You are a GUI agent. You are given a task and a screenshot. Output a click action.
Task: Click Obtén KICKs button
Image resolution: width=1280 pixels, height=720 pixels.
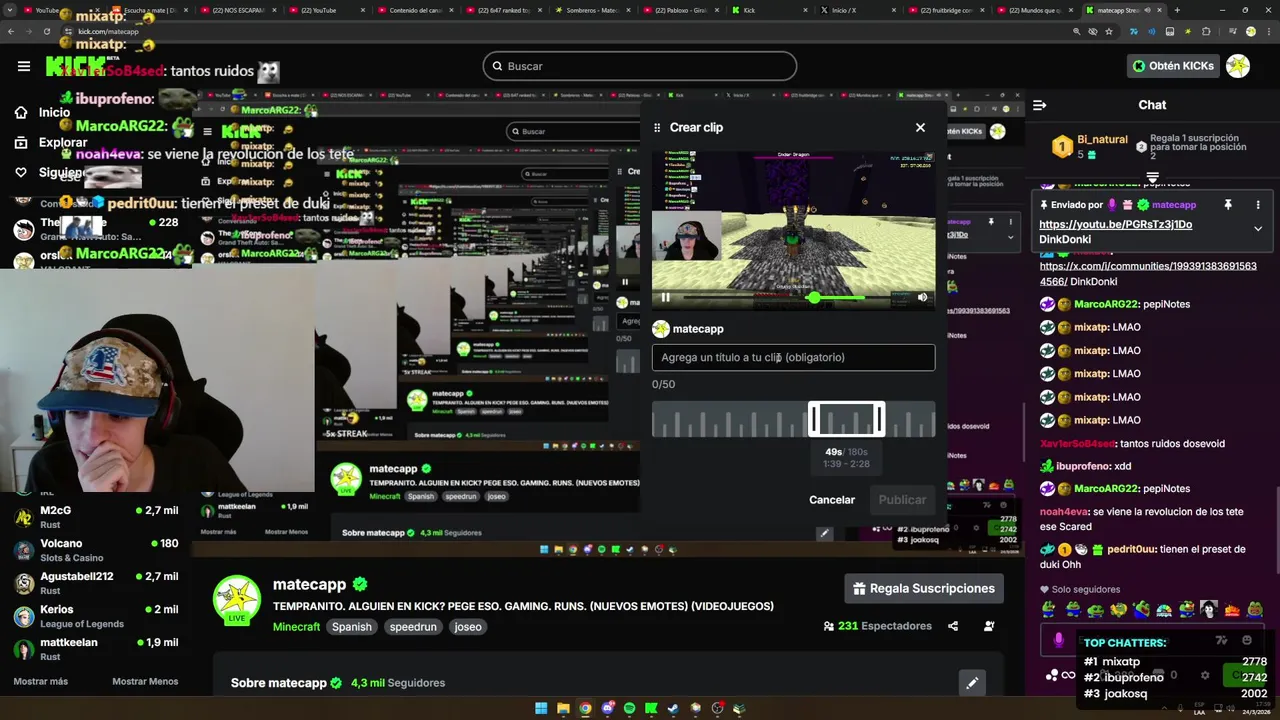tap(1173, 66)
